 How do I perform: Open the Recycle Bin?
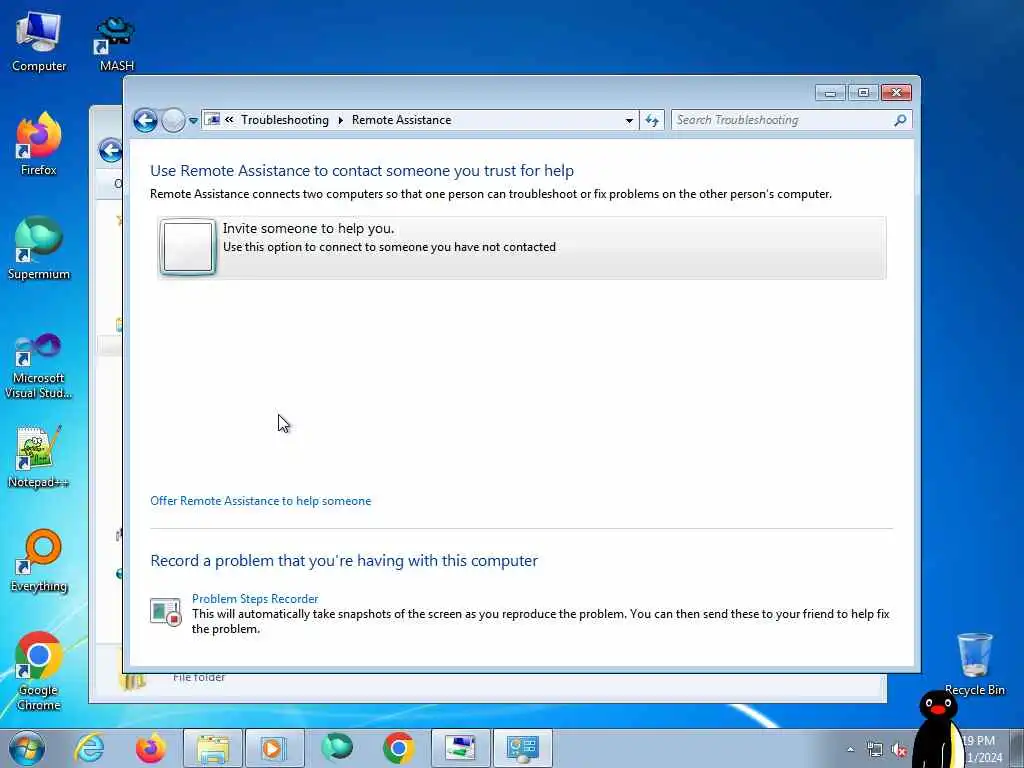(x=974, y=664)
